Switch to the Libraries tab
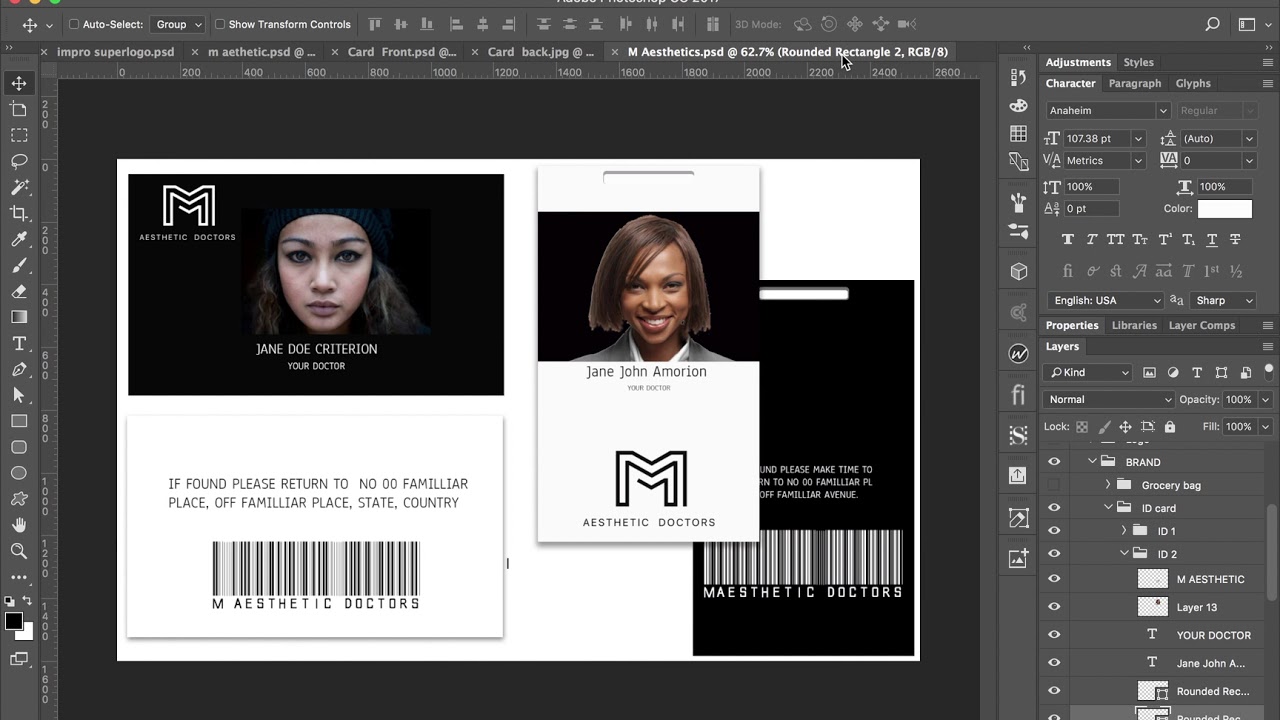The height and width of the screenshot is (720, 1280). 1134,326
